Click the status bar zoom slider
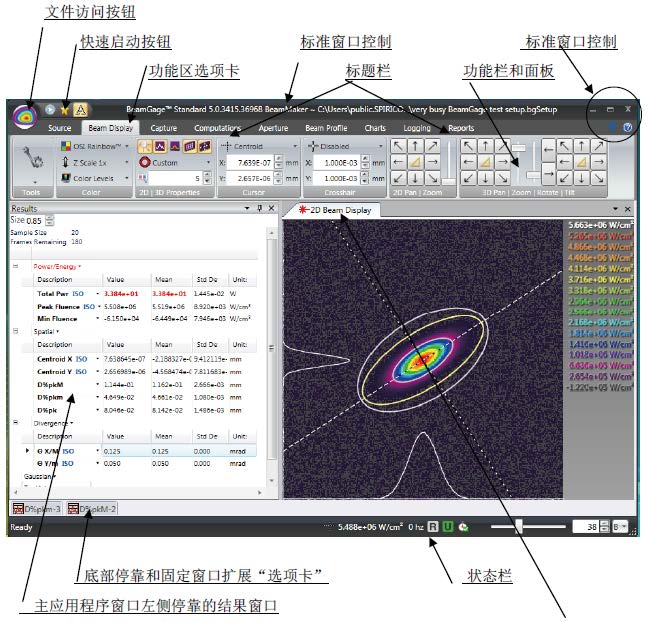651x622 pixels. [532, 526]
